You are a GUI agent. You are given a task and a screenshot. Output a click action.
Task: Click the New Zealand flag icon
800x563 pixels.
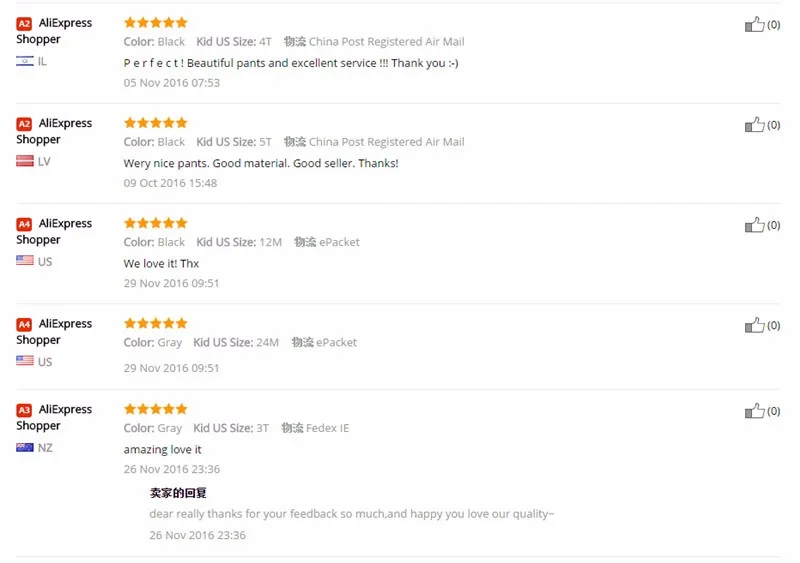[24, 448]
